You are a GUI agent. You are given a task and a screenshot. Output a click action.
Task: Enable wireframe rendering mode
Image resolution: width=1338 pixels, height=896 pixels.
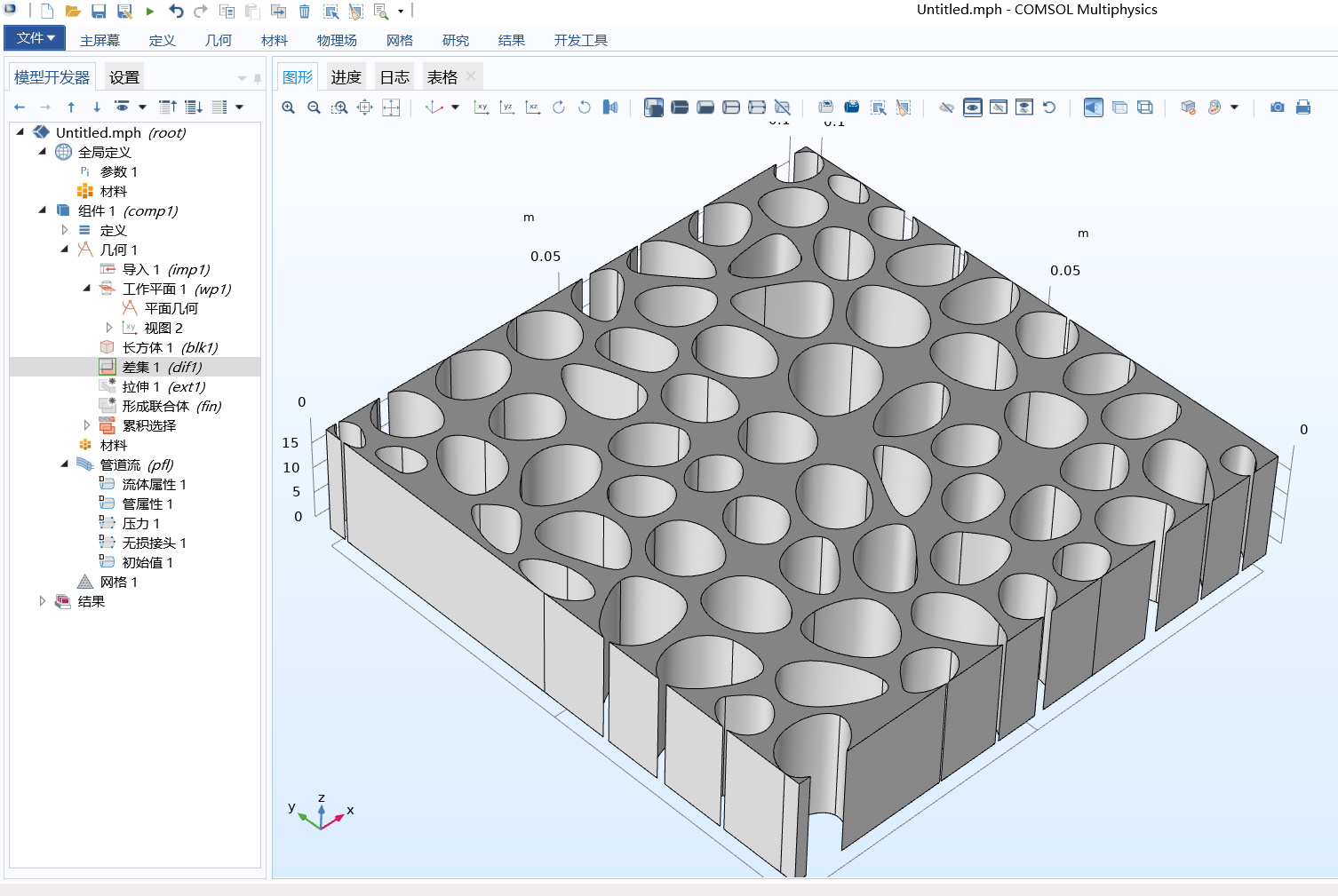click(1143, 107)
